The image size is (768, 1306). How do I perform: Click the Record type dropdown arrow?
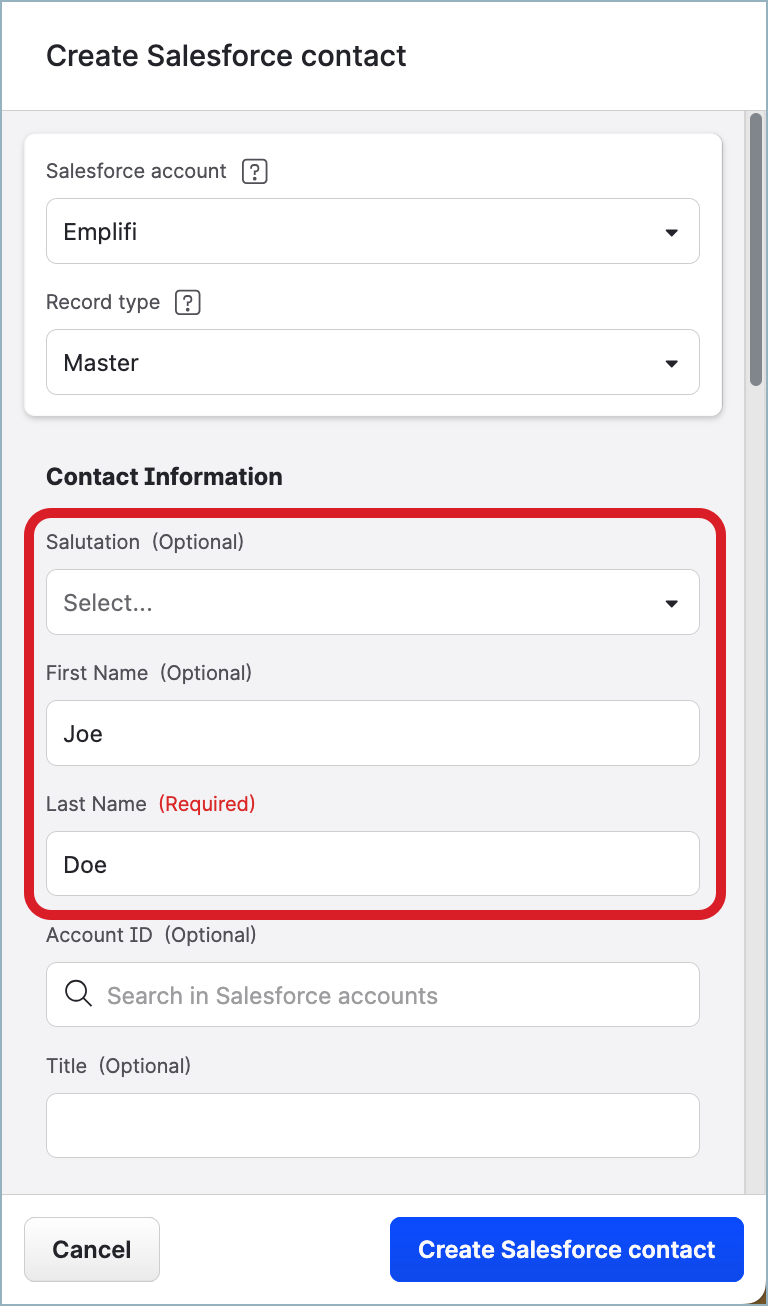tap(671, 364)
